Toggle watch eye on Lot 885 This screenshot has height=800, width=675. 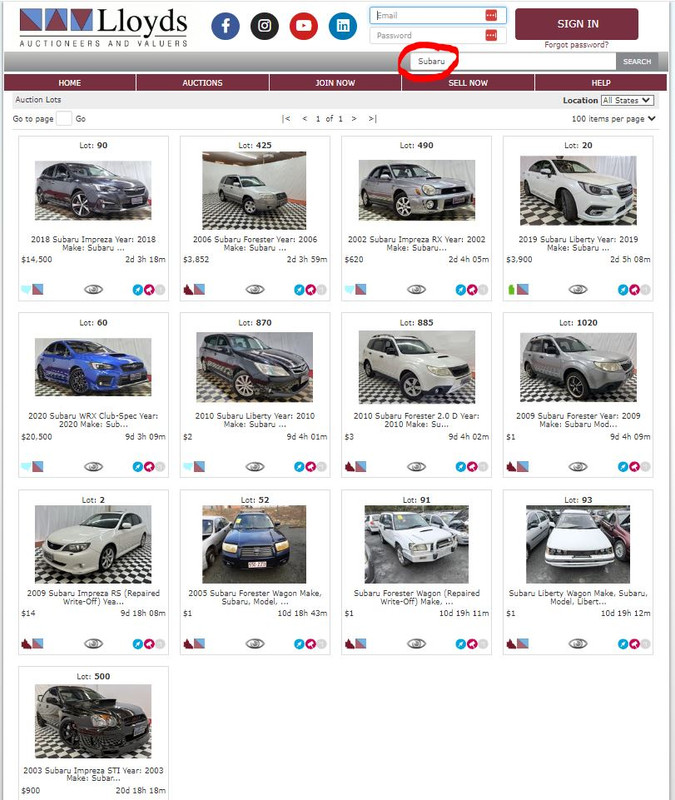click(x=416, y=466)
